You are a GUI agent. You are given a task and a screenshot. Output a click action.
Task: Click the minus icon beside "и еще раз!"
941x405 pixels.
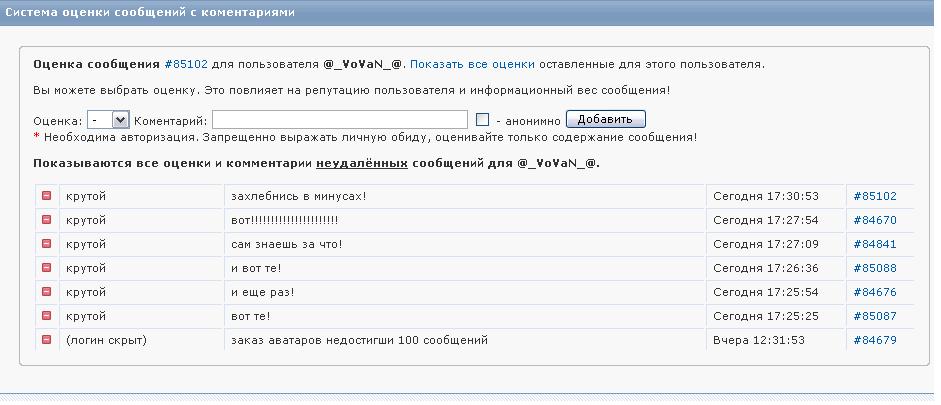pyautogui.click(x=46, y=292)
